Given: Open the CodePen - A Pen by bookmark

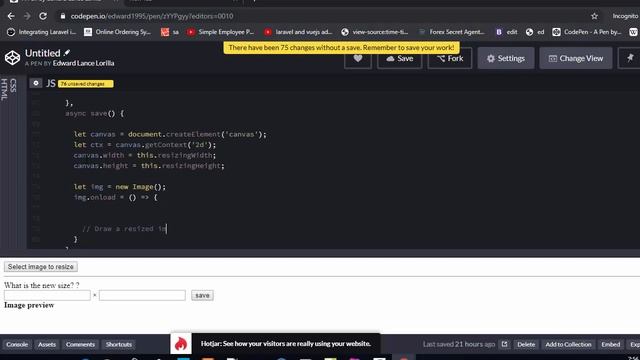Looking at the screenshot, I should click(587, 32).
